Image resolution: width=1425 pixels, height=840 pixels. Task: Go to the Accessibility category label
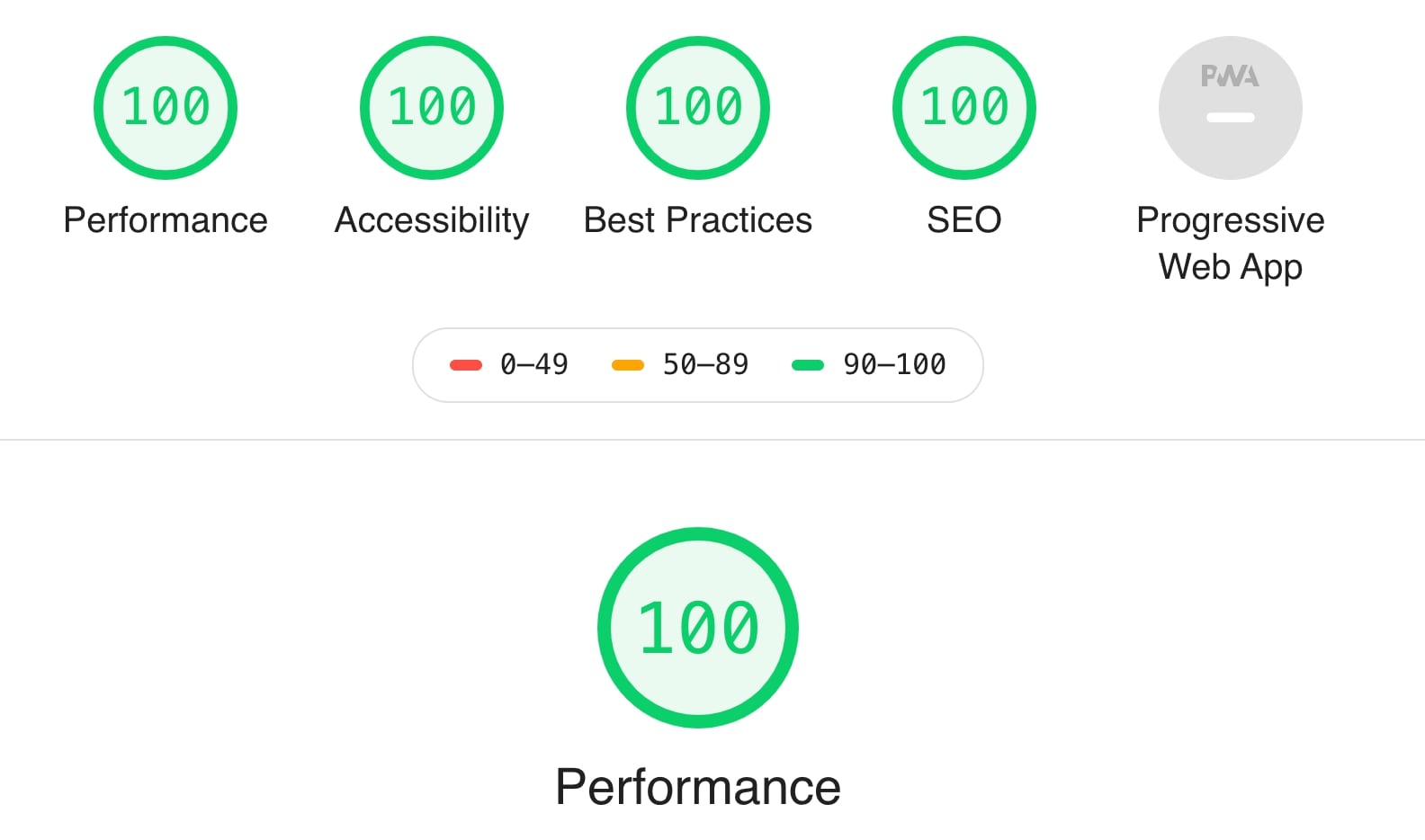coord(432,220)
